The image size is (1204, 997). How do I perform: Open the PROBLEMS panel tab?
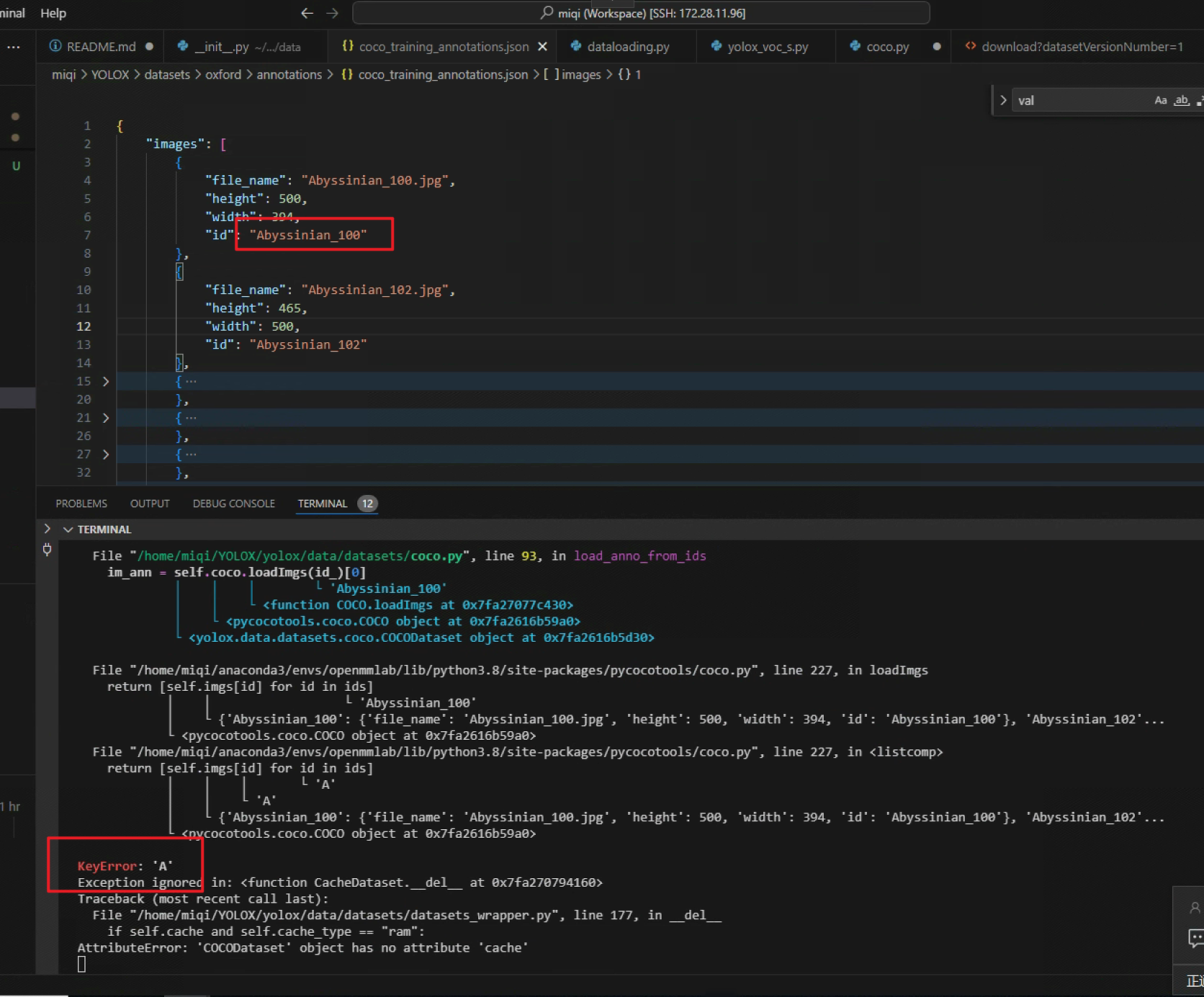tap(81, 504)
